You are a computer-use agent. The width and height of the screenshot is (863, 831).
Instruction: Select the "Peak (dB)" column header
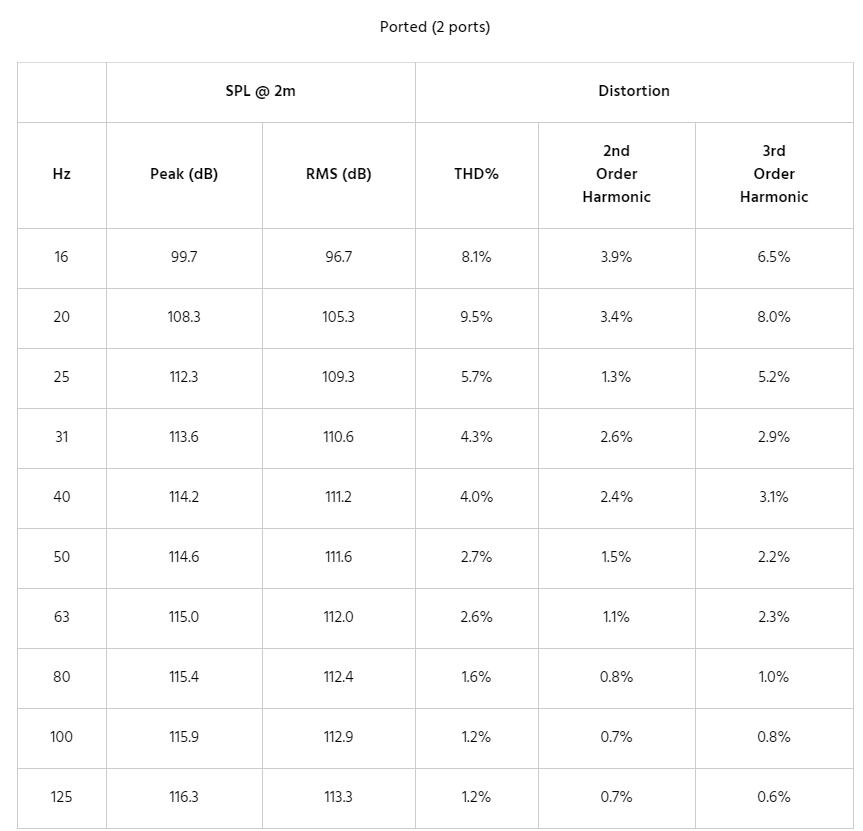tap(184, 174)
